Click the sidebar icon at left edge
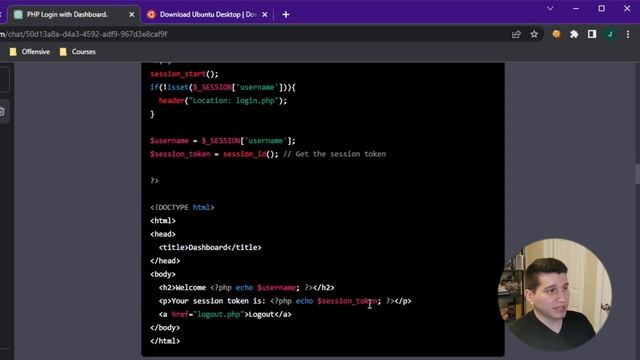640x360 pixels. 2,111
